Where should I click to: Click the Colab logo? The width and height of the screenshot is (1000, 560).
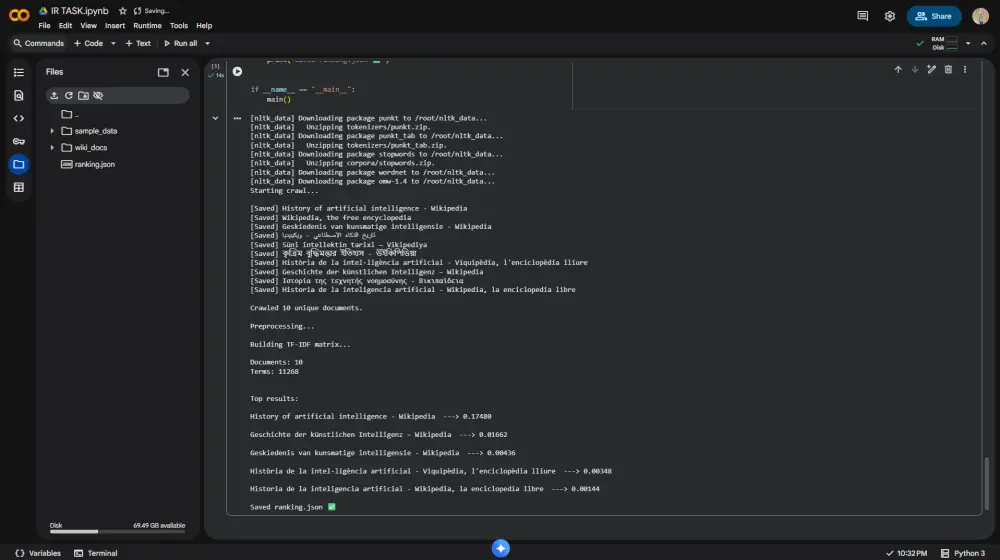tap(19, 15)
